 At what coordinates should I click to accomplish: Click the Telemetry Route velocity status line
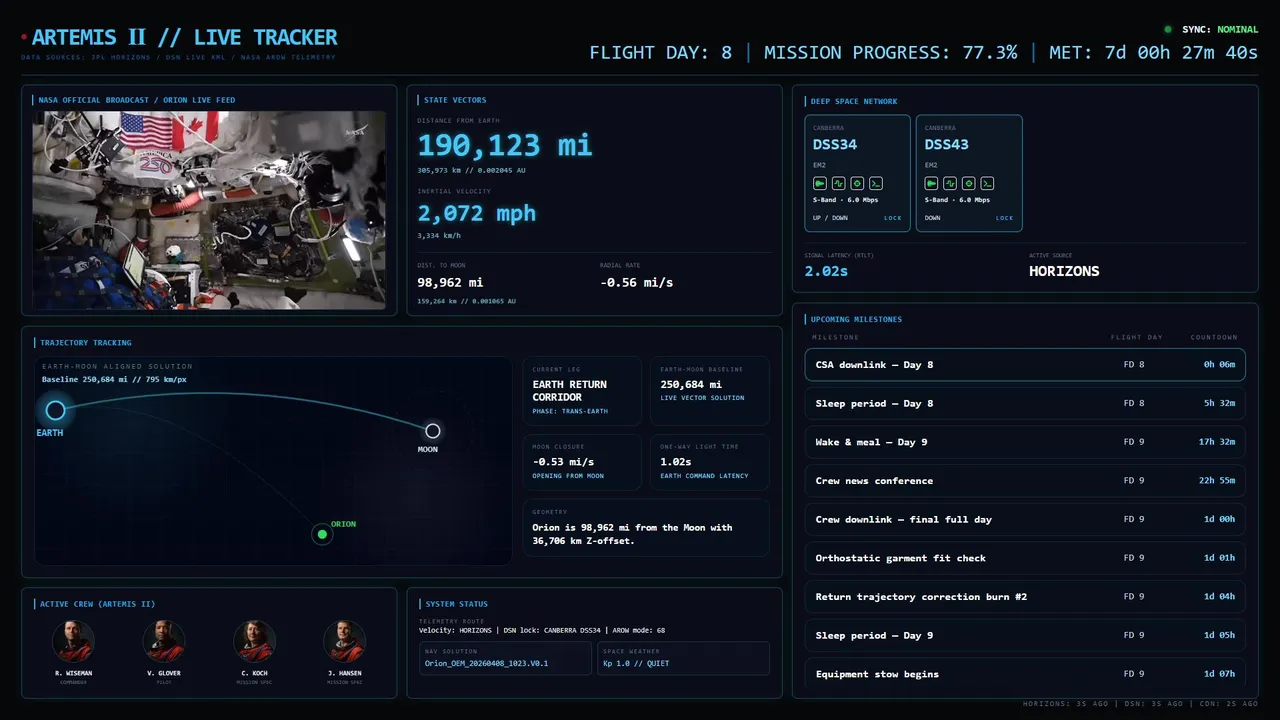tap(541, 630)
